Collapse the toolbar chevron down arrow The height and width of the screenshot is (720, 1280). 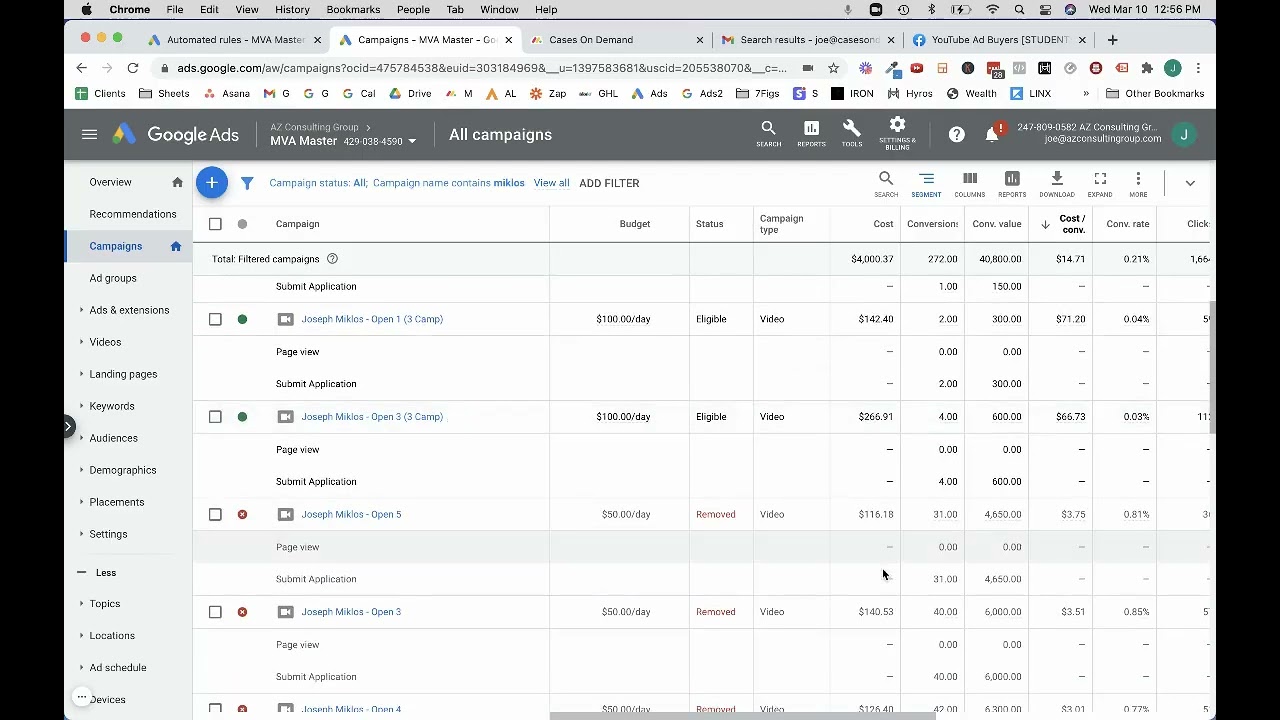[1190, 183]
